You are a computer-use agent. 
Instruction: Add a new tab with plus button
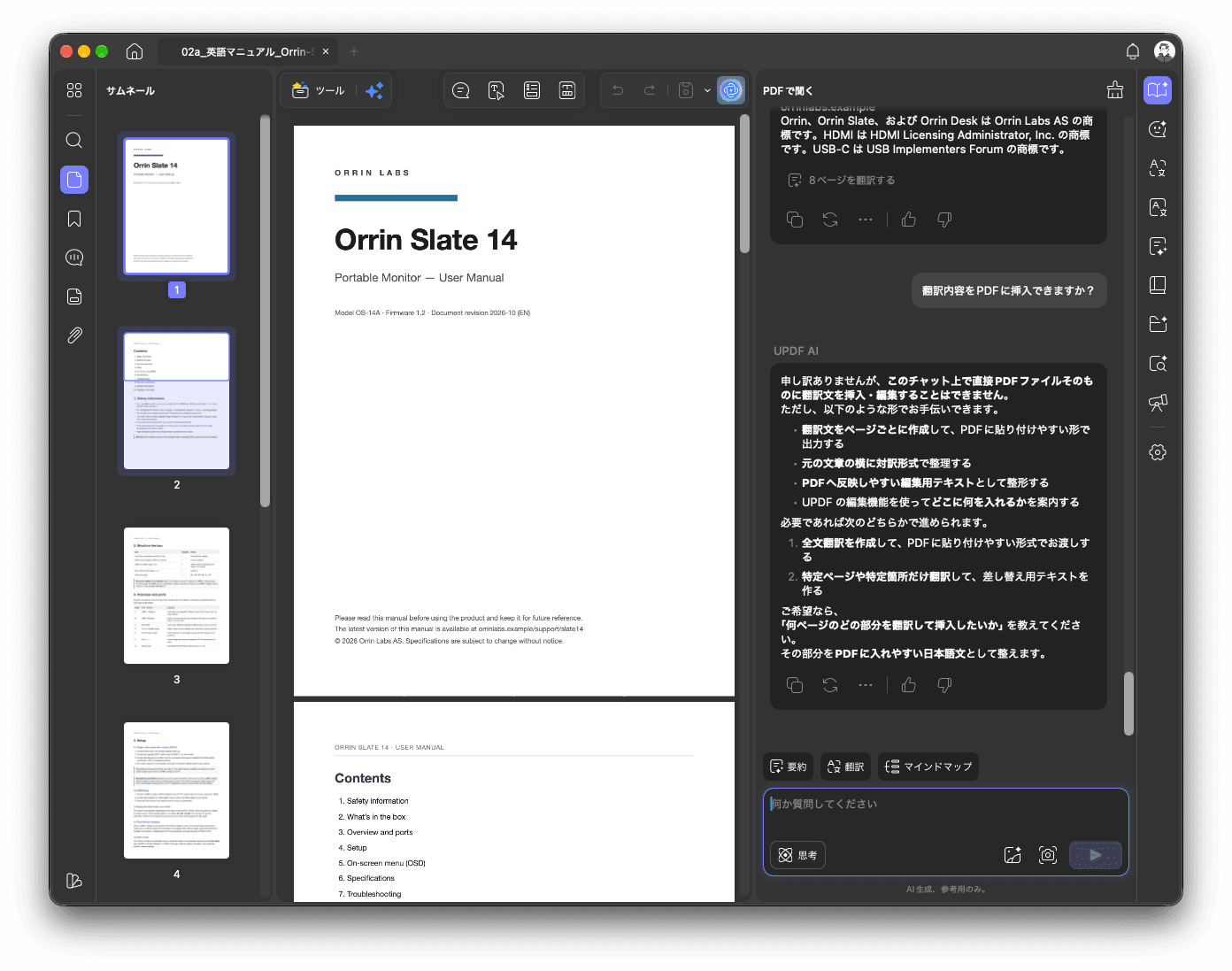pyautogui.click(x=354, y=51)
